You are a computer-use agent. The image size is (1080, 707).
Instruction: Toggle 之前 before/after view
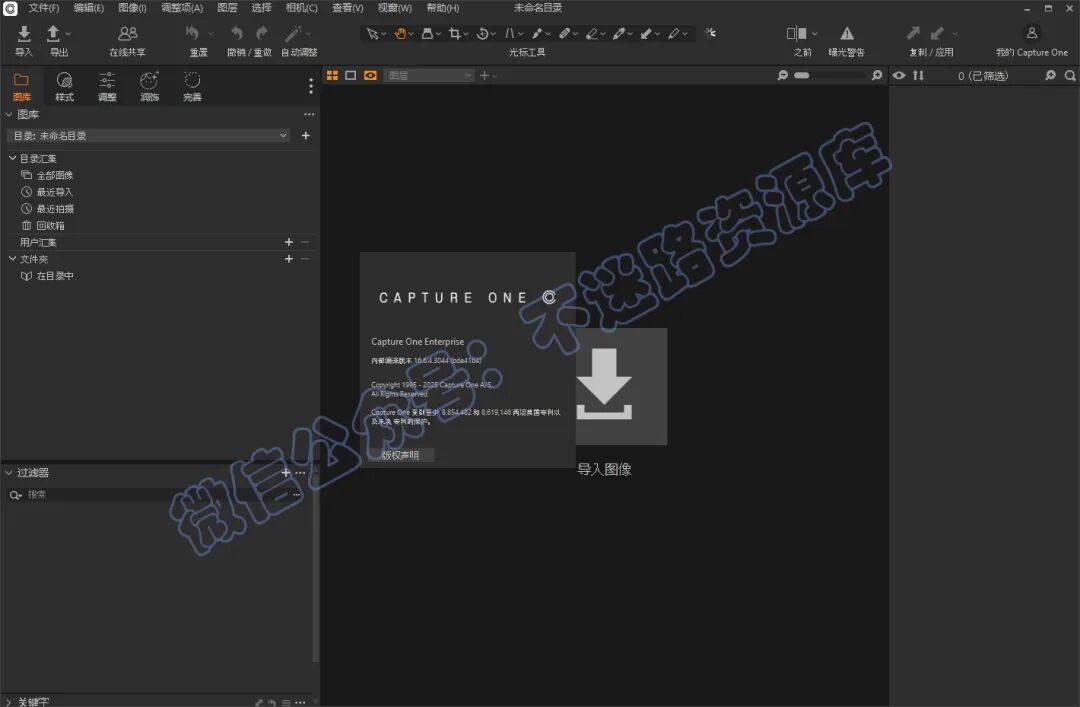(797, 33)
